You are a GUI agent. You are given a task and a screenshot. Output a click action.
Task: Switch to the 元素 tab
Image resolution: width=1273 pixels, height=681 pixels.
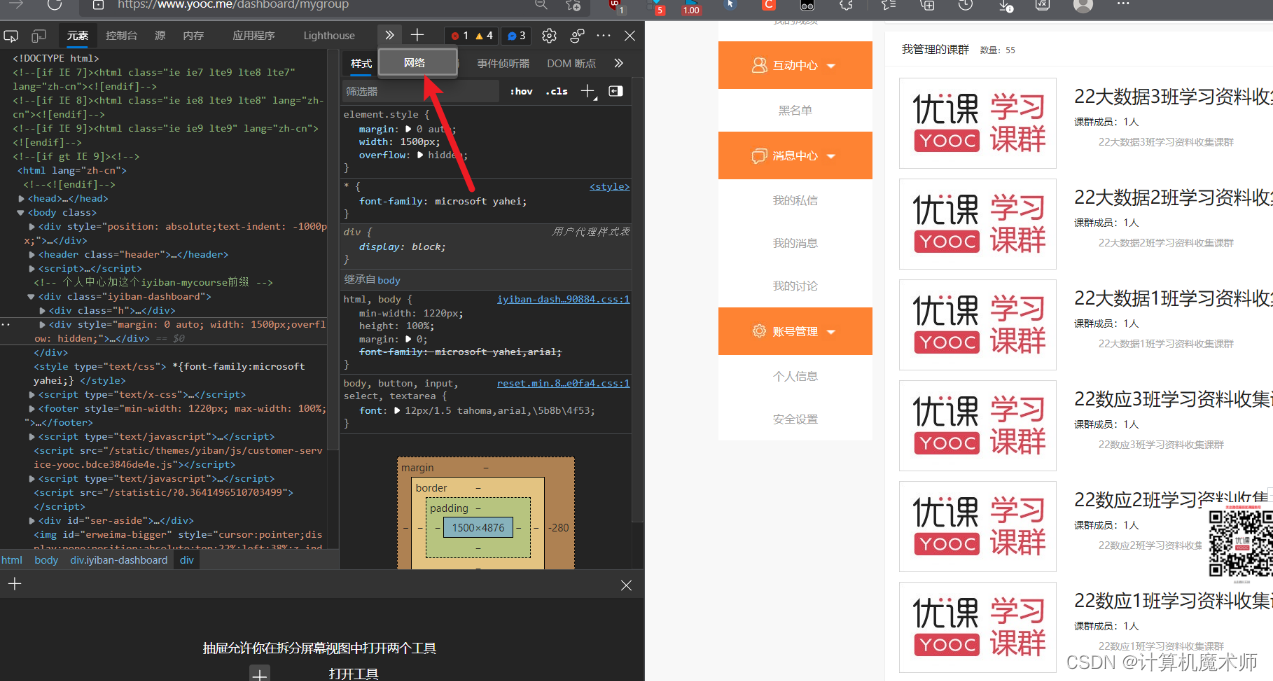click(78, 36)
